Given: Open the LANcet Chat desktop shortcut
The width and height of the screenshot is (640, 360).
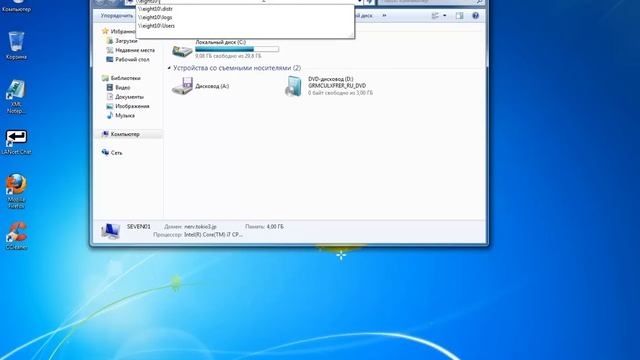Looking at the screenshot, I should tap(16, 142).
